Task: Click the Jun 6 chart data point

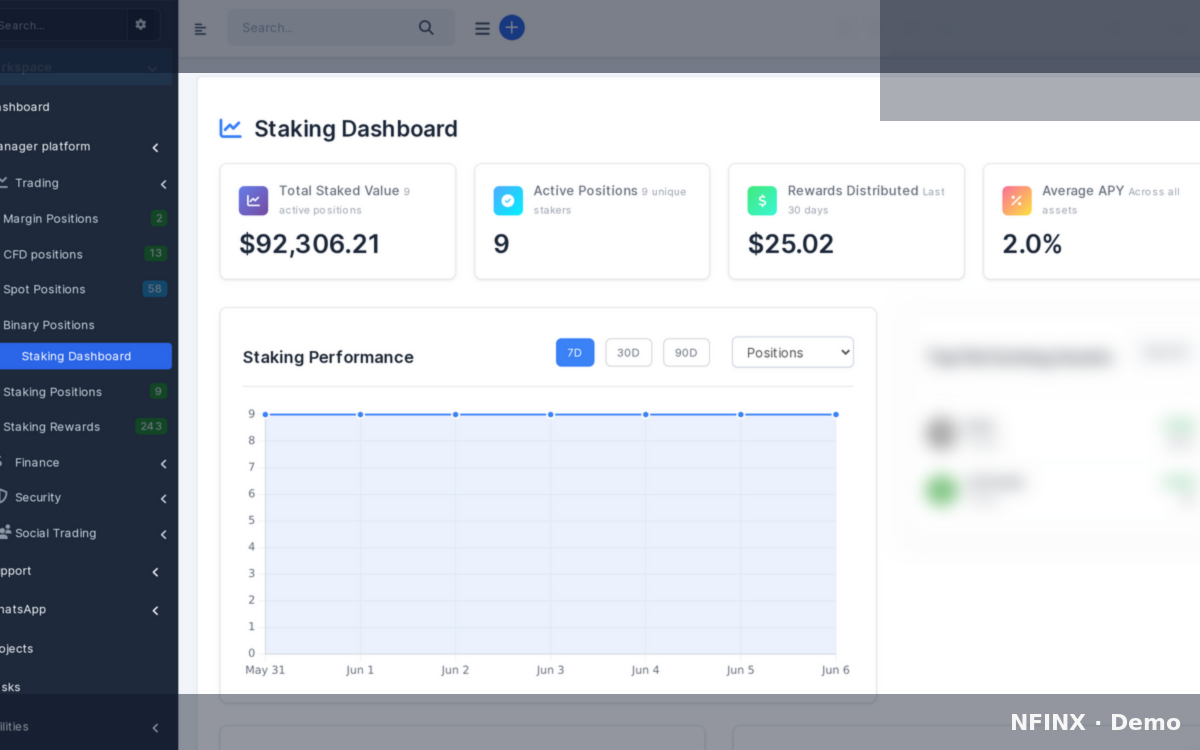Action: (836, 414)
